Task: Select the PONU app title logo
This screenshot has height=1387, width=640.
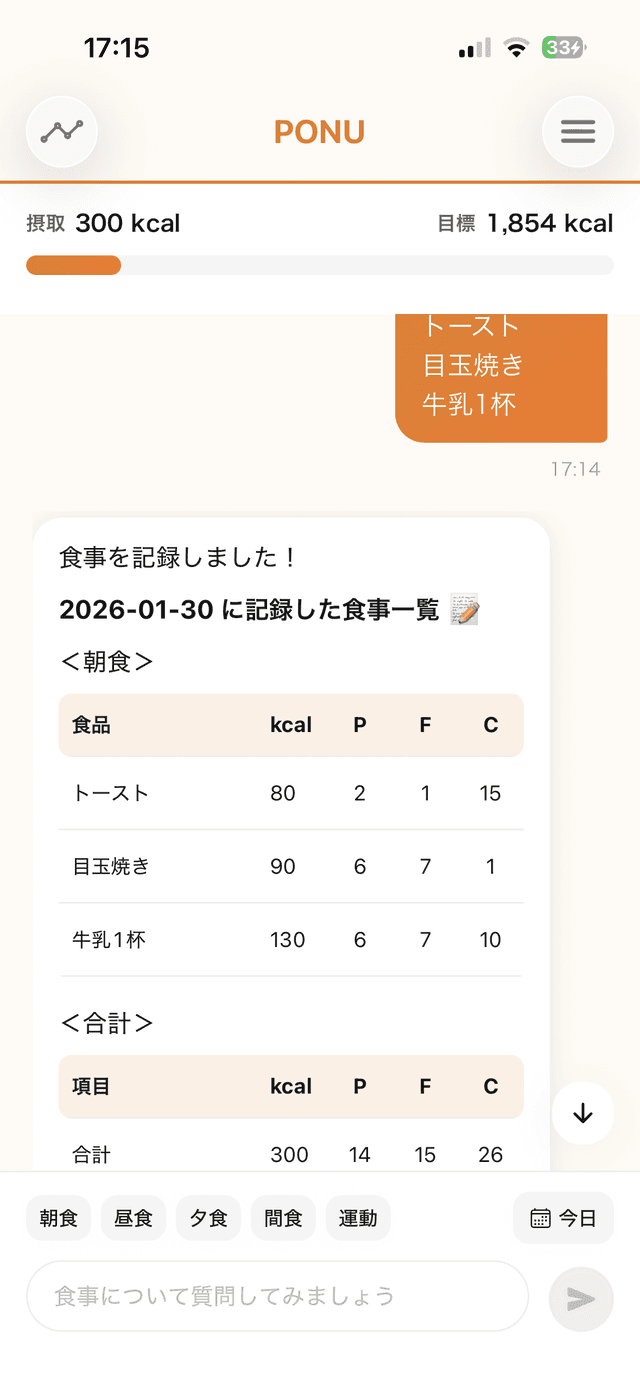Action: click(319, 131)
